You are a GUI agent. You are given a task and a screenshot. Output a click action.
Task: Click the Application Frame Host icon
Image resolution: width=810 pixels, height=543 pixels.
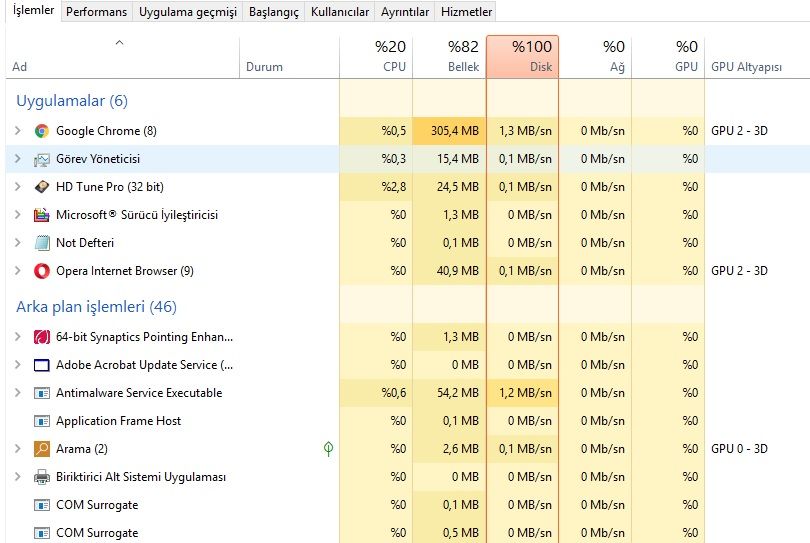[42, 421]
